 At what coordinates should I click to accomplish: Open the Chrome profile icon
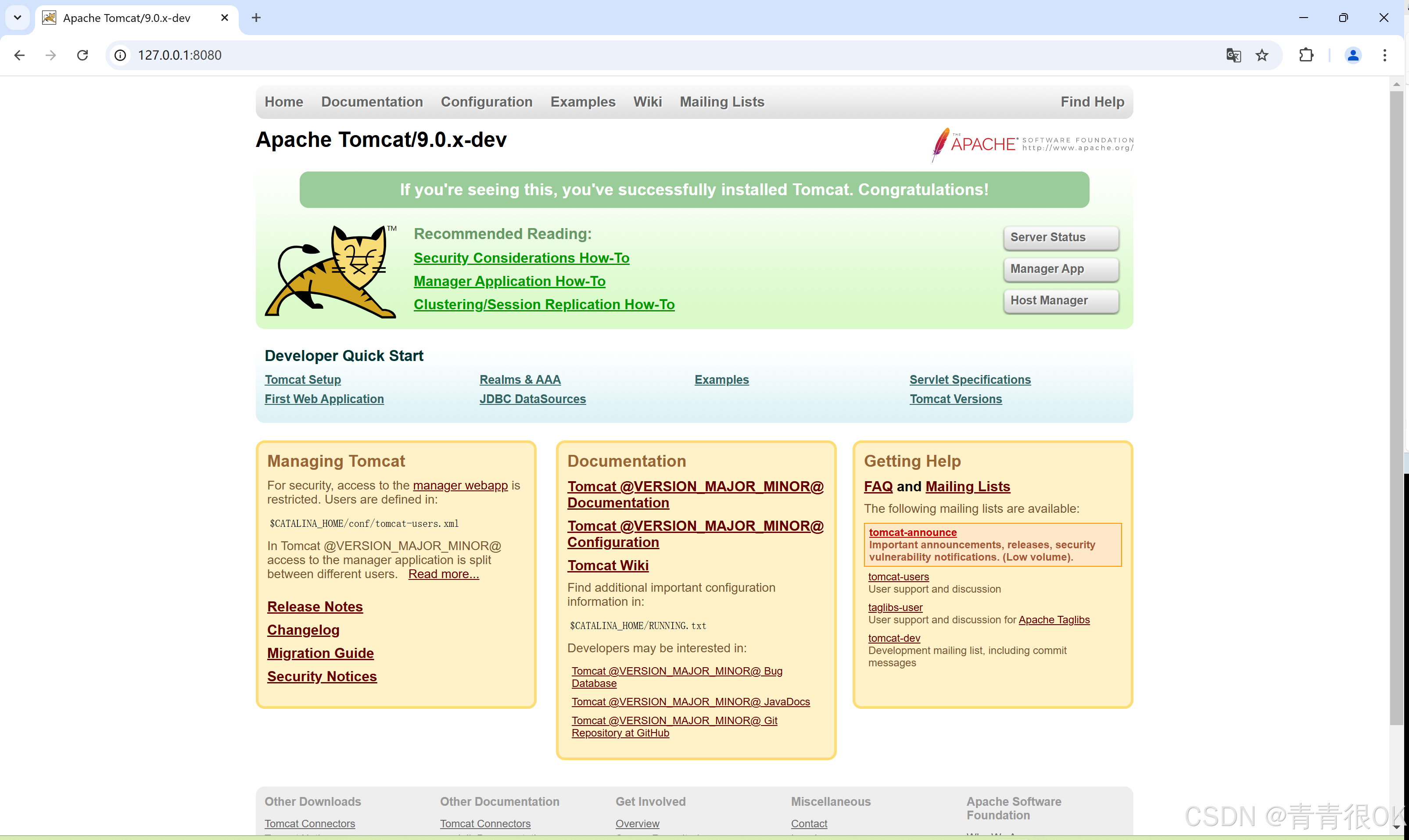pos(1353,55)
